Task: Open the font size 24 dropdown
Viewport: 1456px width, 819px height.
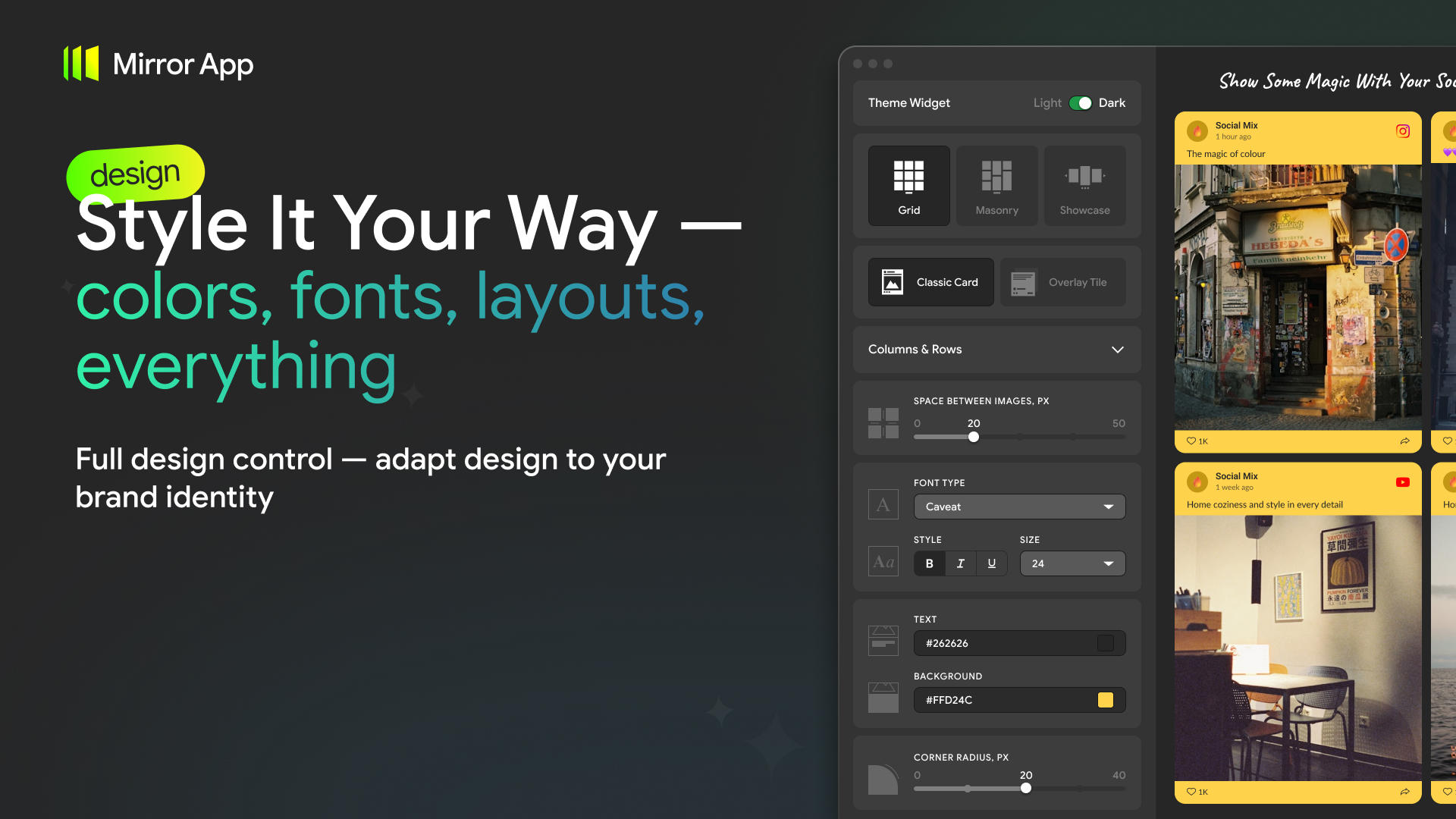Action: click(x=1072, y=563)
